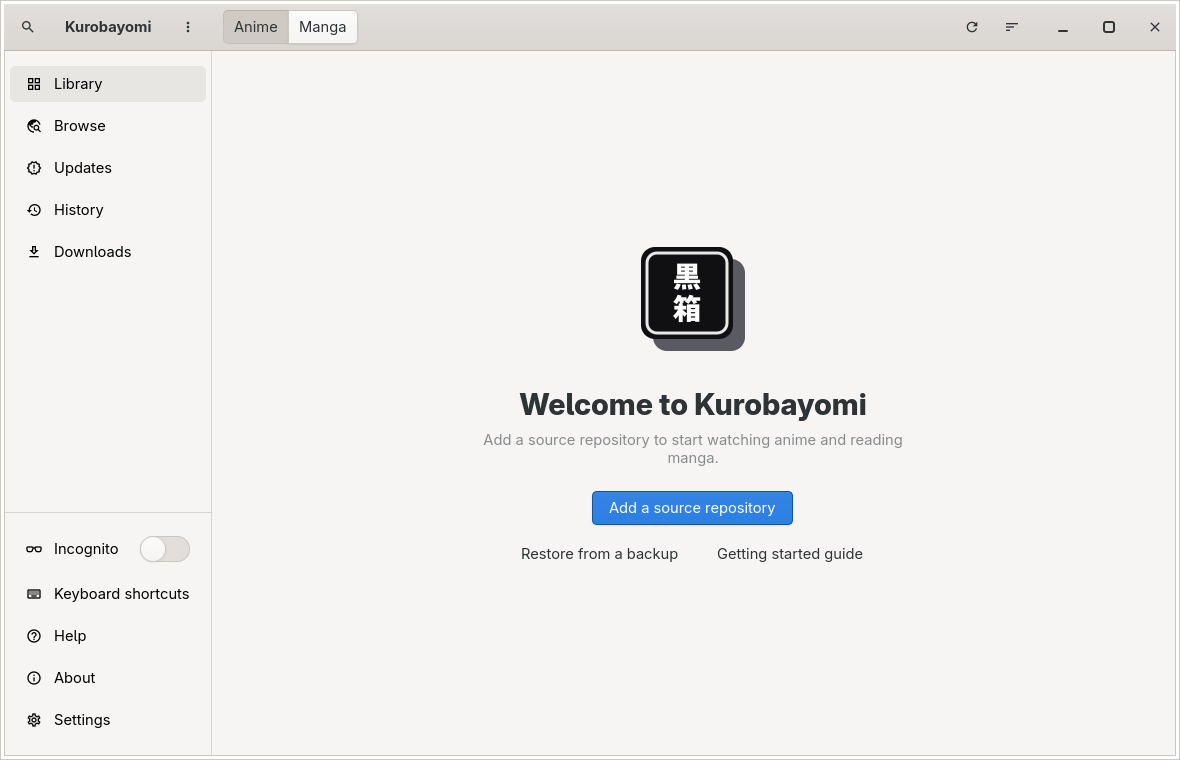Open the Settings label in sidebar
Image resolution: width=1180 pixels, height=760 pixels.
point(82,721)
